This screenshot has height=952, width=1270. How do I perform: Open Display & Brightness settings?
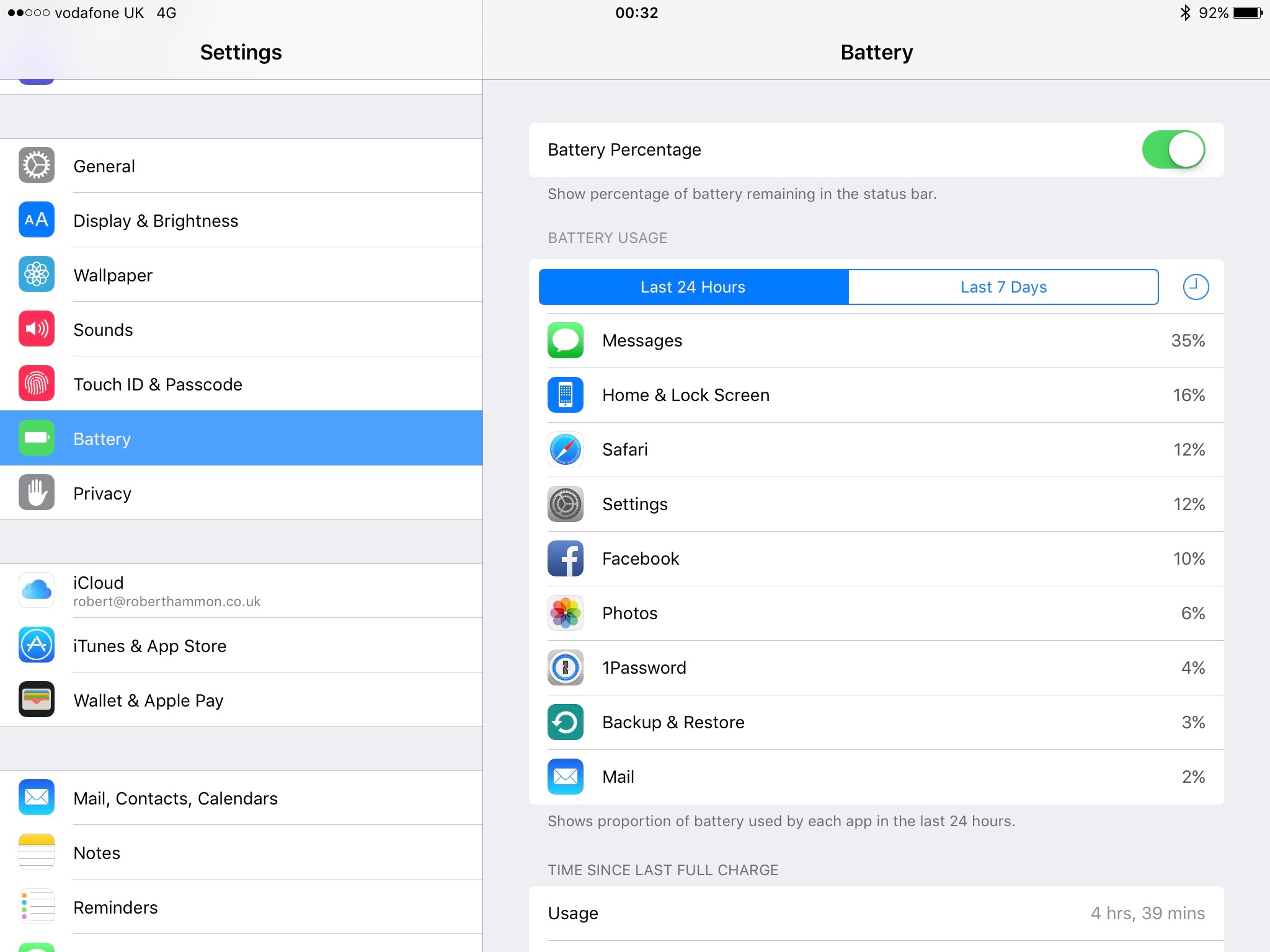point(241,220)
